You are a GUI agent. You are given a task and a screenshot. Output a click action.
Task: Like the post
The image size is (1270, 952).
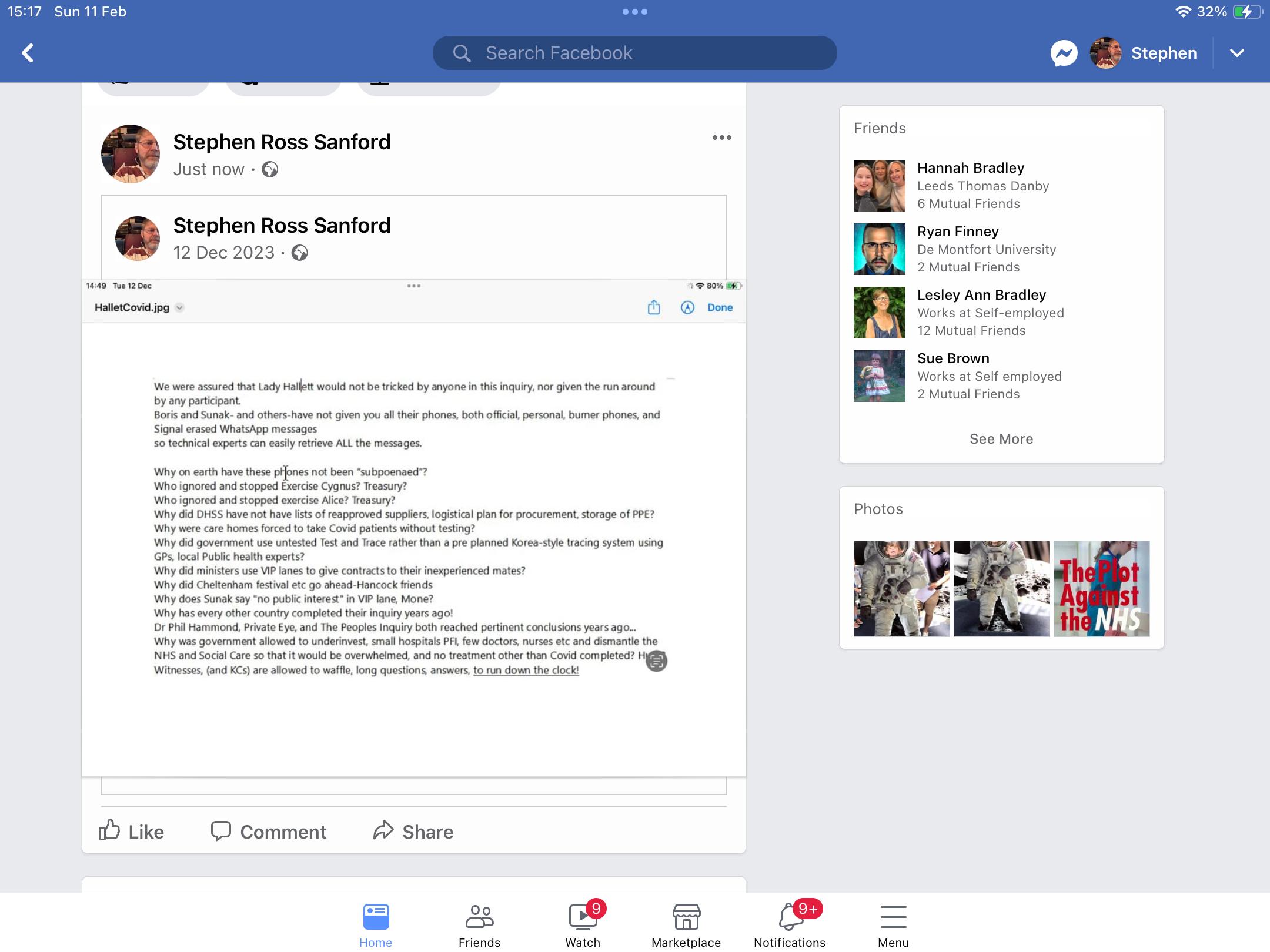tap(132, 832)
